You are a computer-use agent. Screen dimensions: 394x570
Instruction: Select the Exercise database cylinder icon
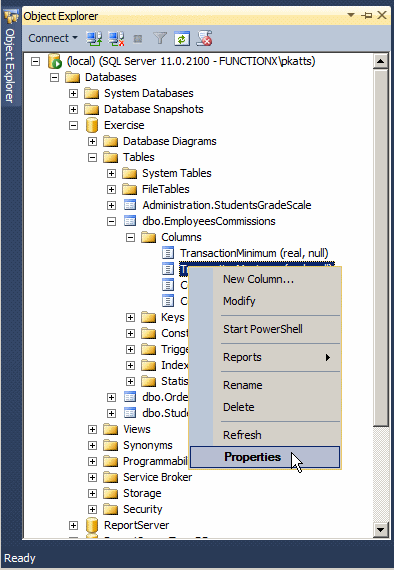92,125
